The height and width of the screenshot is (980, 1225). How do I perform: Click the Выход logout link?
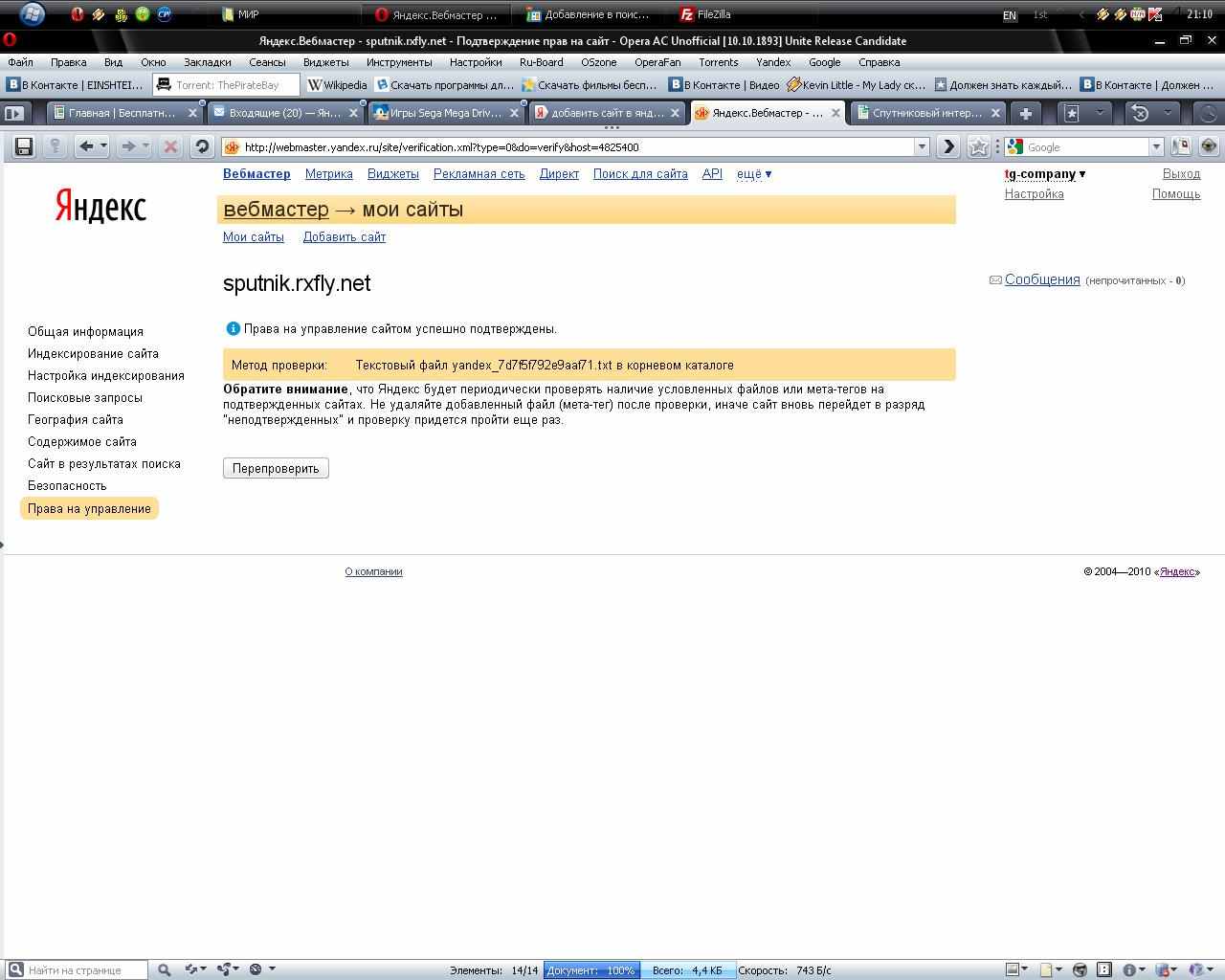point(1181,174)
